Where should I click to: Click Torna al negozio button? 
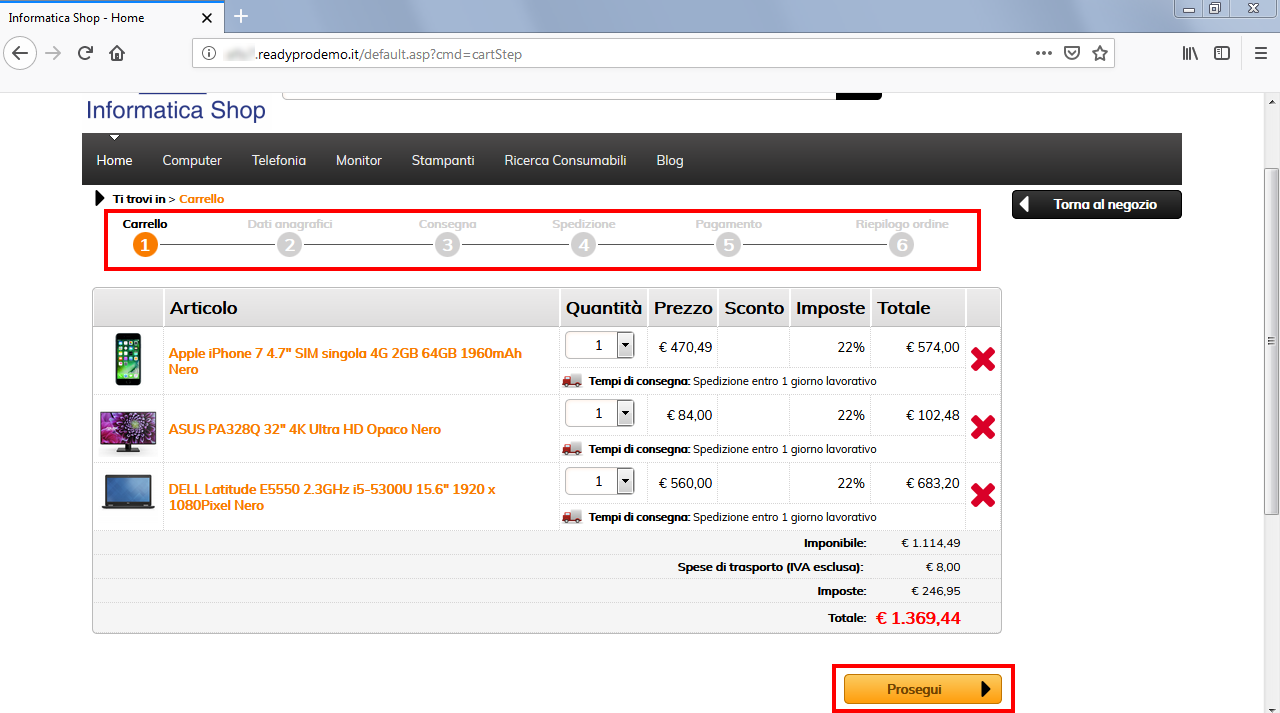coord(1097,204)
